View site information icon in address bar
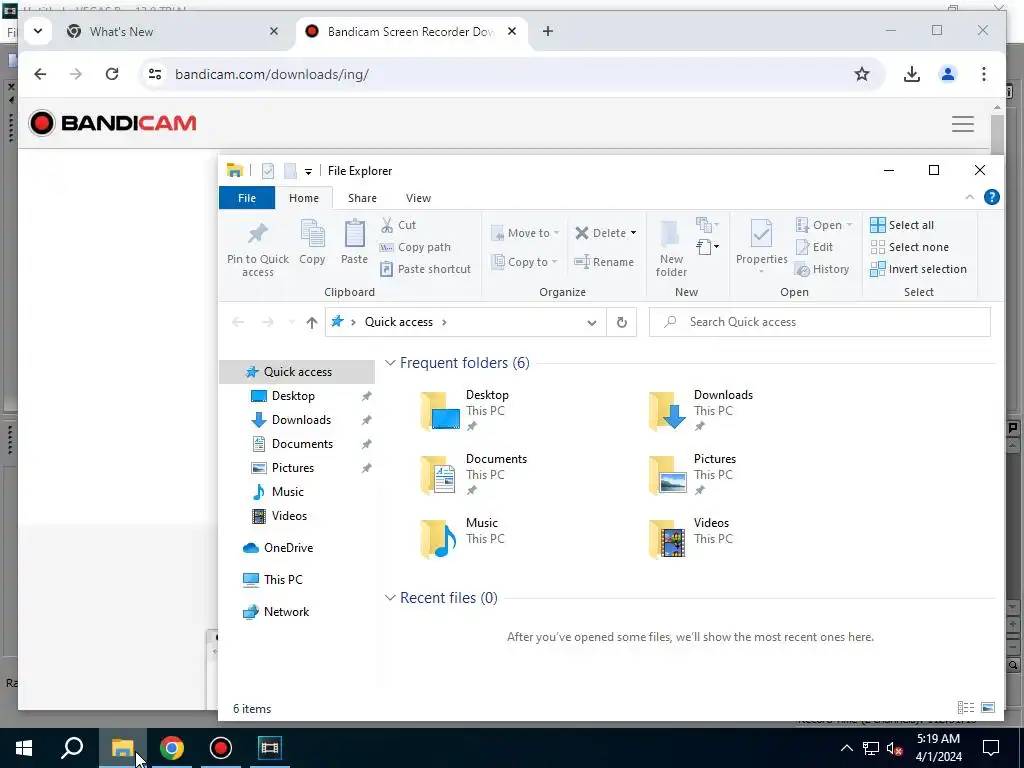Screen dimensions: 1024x768 [x=155, y=74]
